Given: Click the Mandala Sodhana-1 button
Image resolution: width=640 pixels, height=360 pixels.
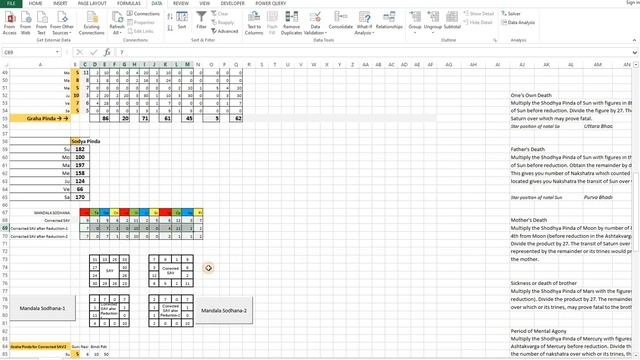Looking at the screenshot, I should pos(42,308).
